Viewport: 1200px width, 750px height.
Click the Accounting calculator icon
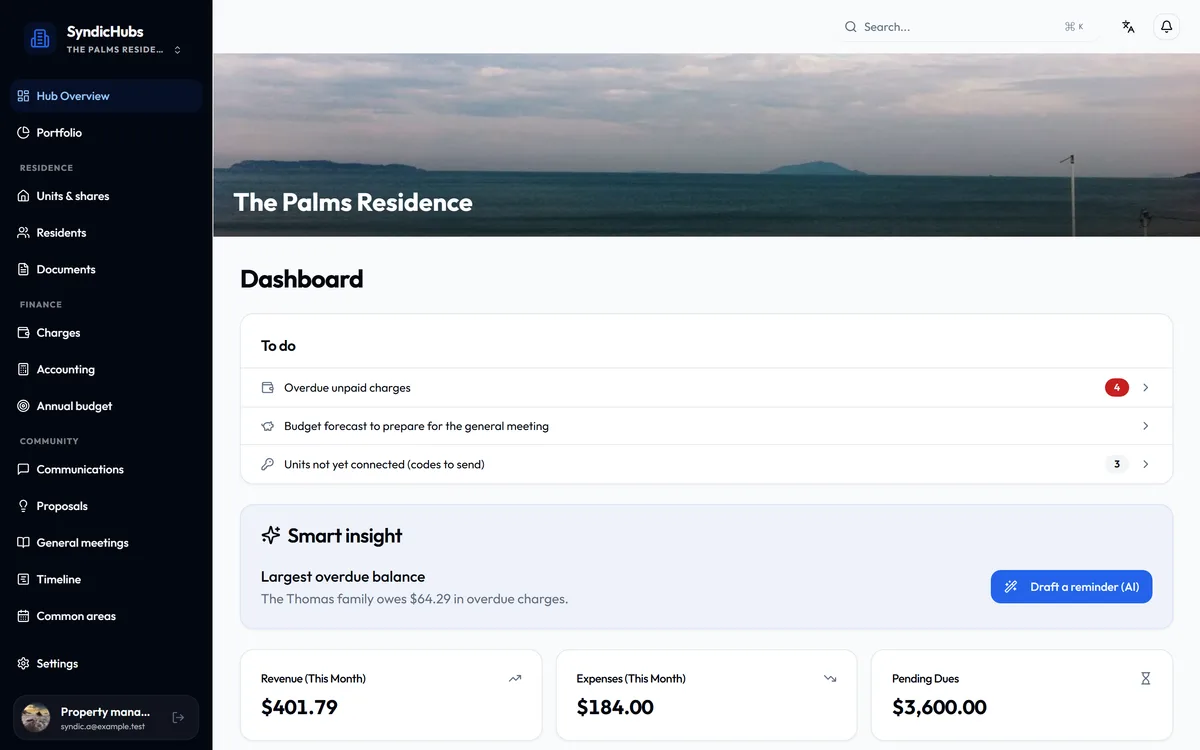tap(23, 369)
